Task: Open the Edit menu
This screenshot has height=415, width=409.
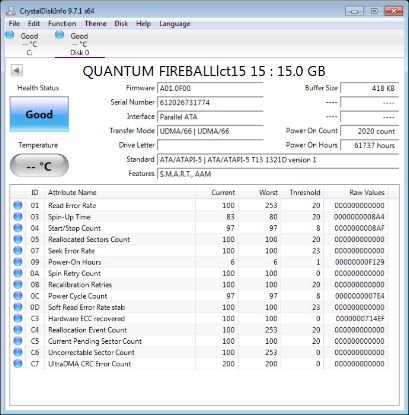Action: click(x=34, y=24)
